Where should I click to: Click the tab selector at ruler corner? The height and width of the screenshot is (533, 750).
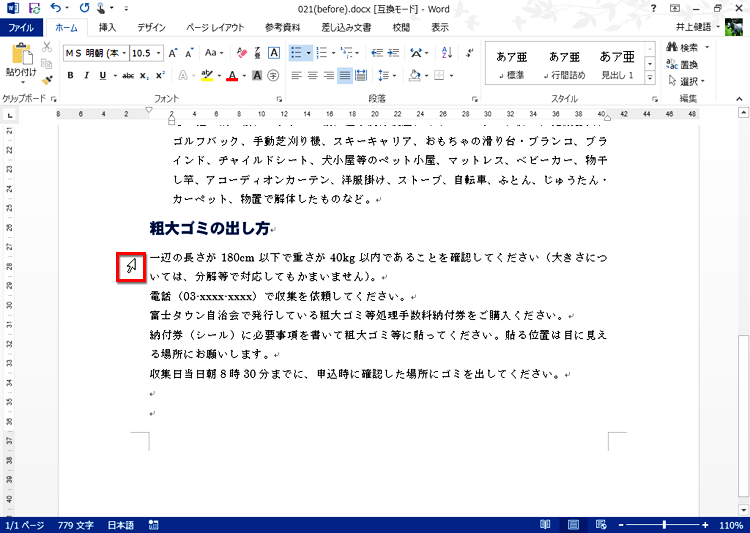(x=9, y=115)
